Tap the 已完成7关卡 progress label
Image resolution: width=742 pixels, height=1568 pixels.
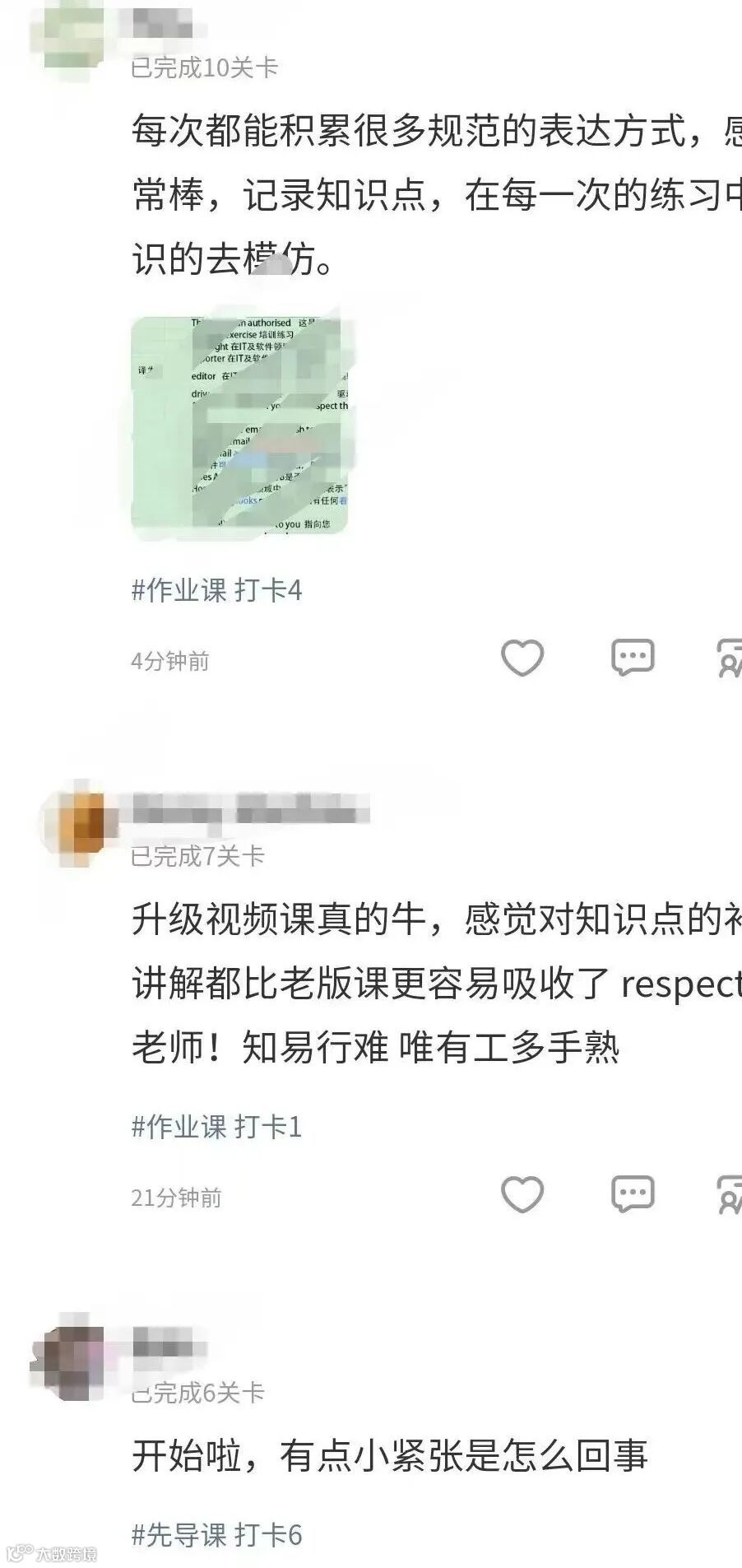(x=198, y=857)
